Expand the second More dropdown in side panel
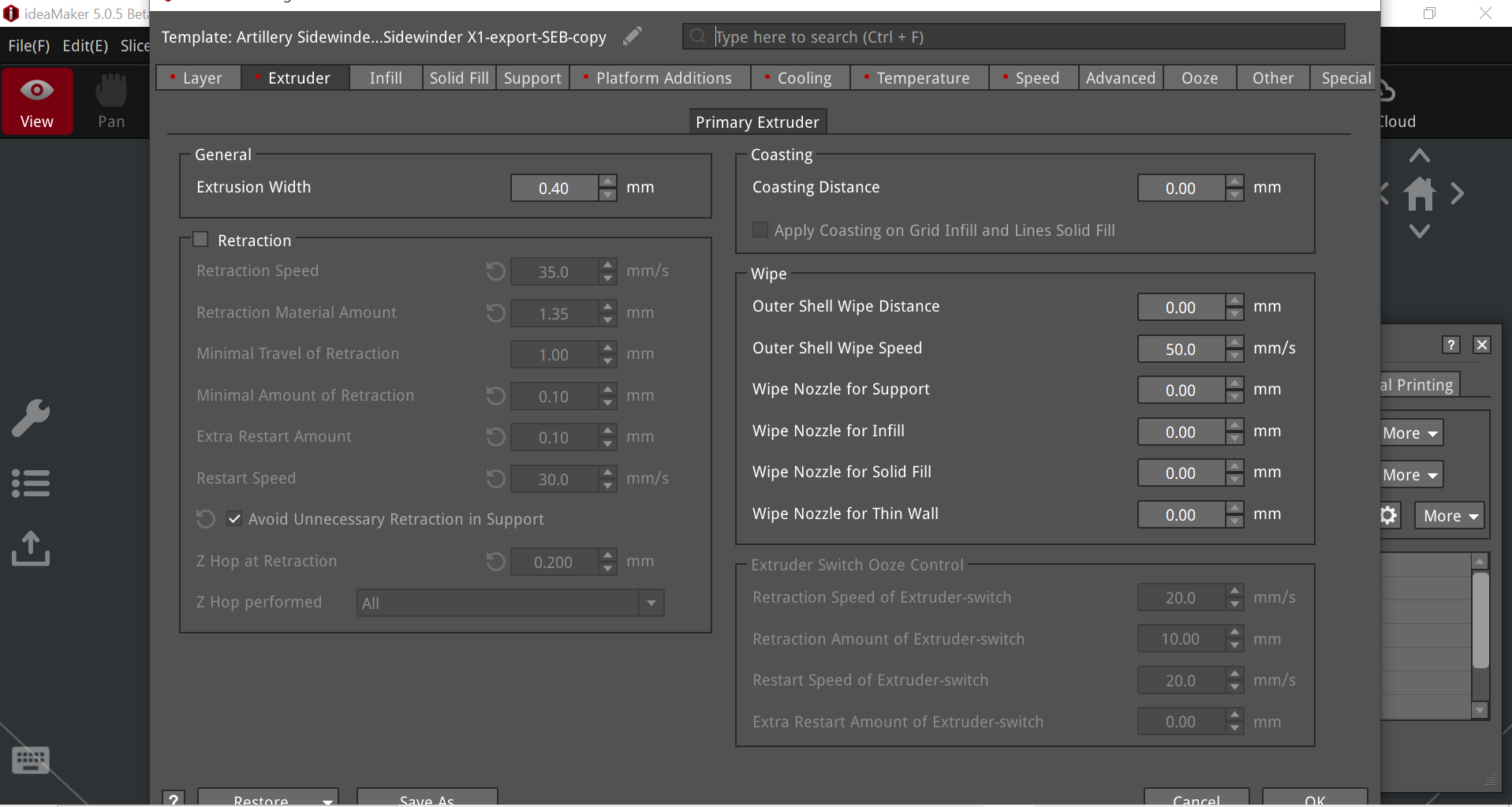 tap(1411, 475)
